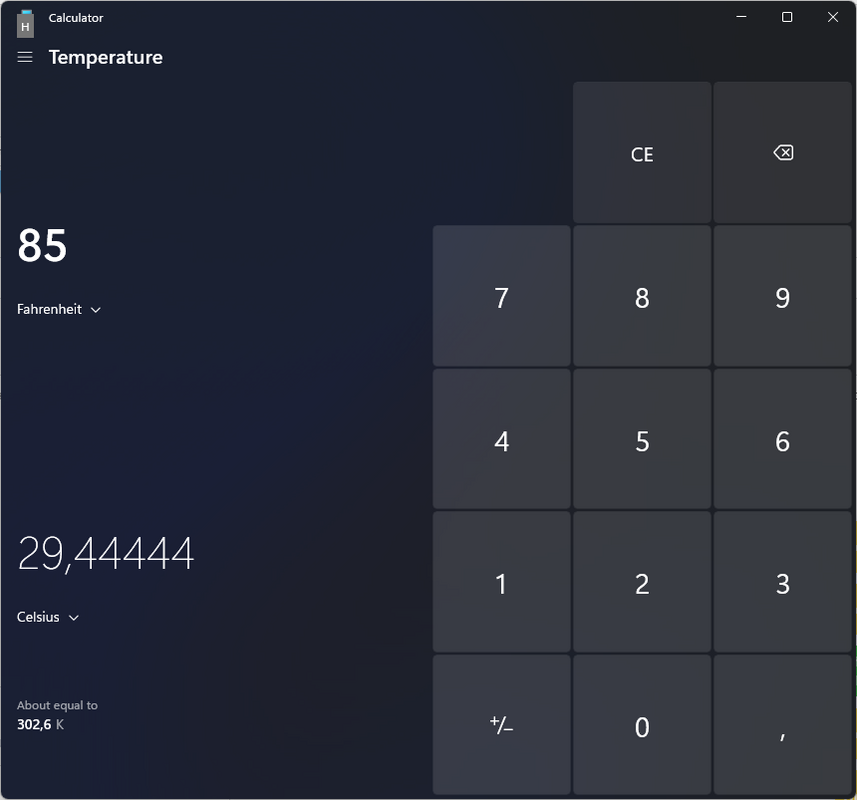
Task: Tap the digit 4 key
Action: (x=502, y=439)
